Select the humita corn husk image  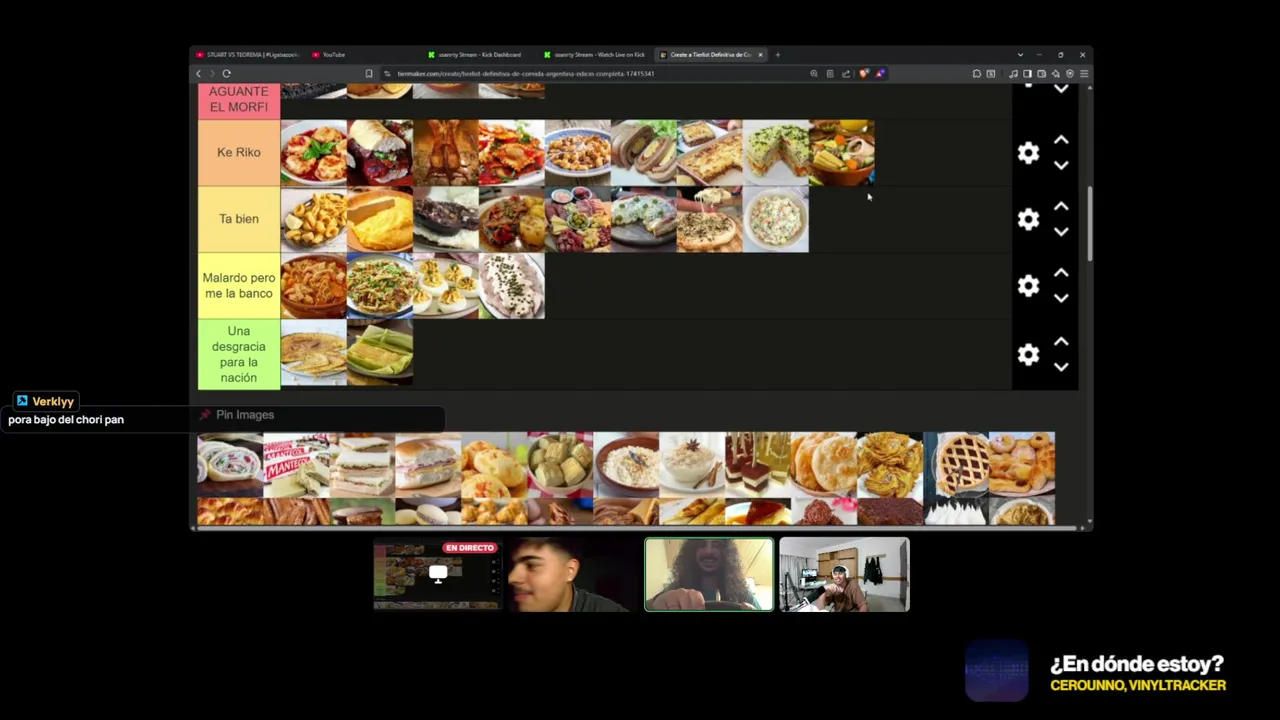point(380,353)
